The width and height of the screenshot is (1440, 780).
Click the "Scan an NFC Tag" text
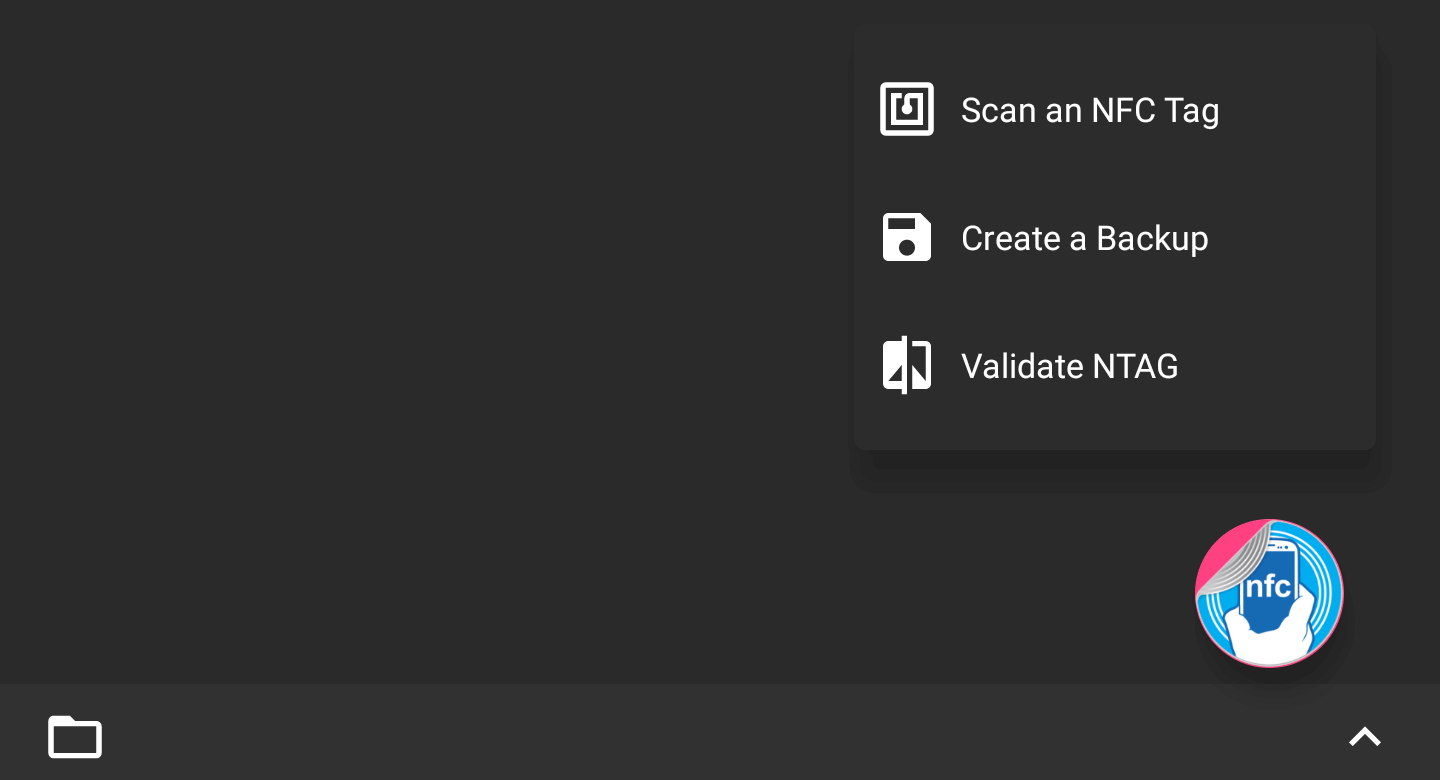pos(1089,110)
